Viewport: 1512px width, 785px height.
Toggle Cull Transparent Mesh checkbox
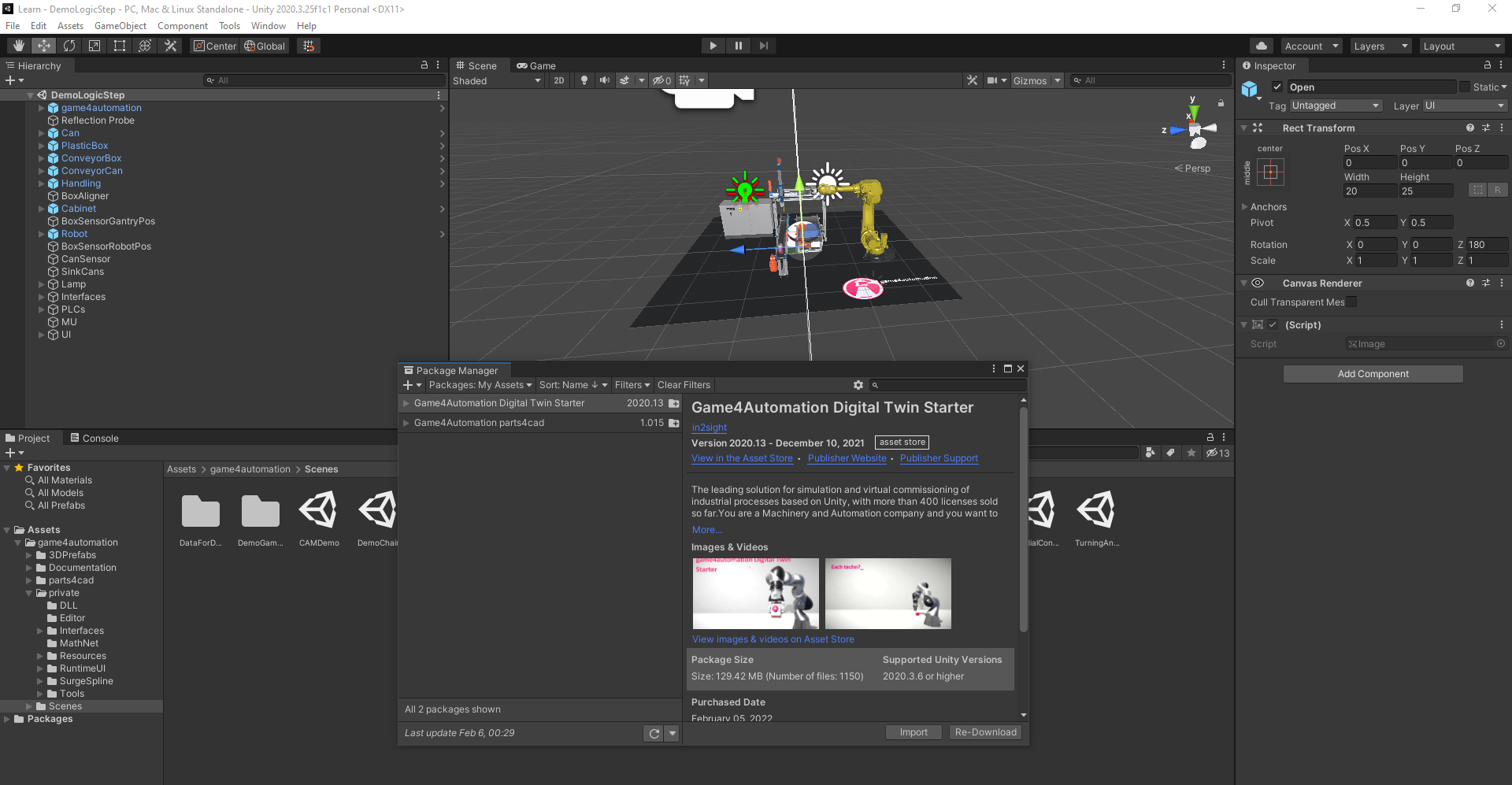[x=1351, y=302]
